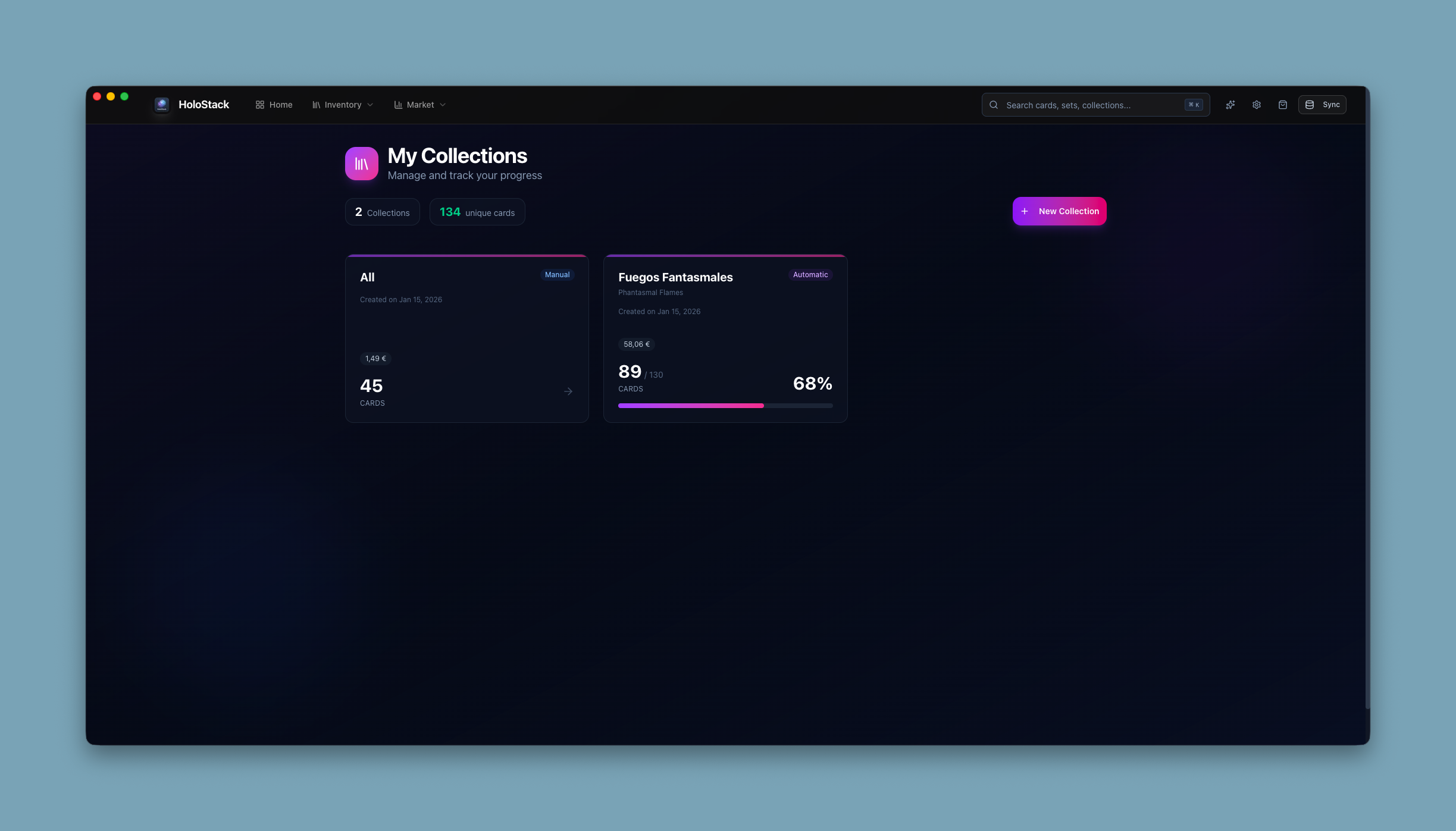Image resolution: width=1456 pixels, height=831 pixels.
Task: Click the Fuegos Fantasmales progress bar
Action: click(x=725, y=406)
